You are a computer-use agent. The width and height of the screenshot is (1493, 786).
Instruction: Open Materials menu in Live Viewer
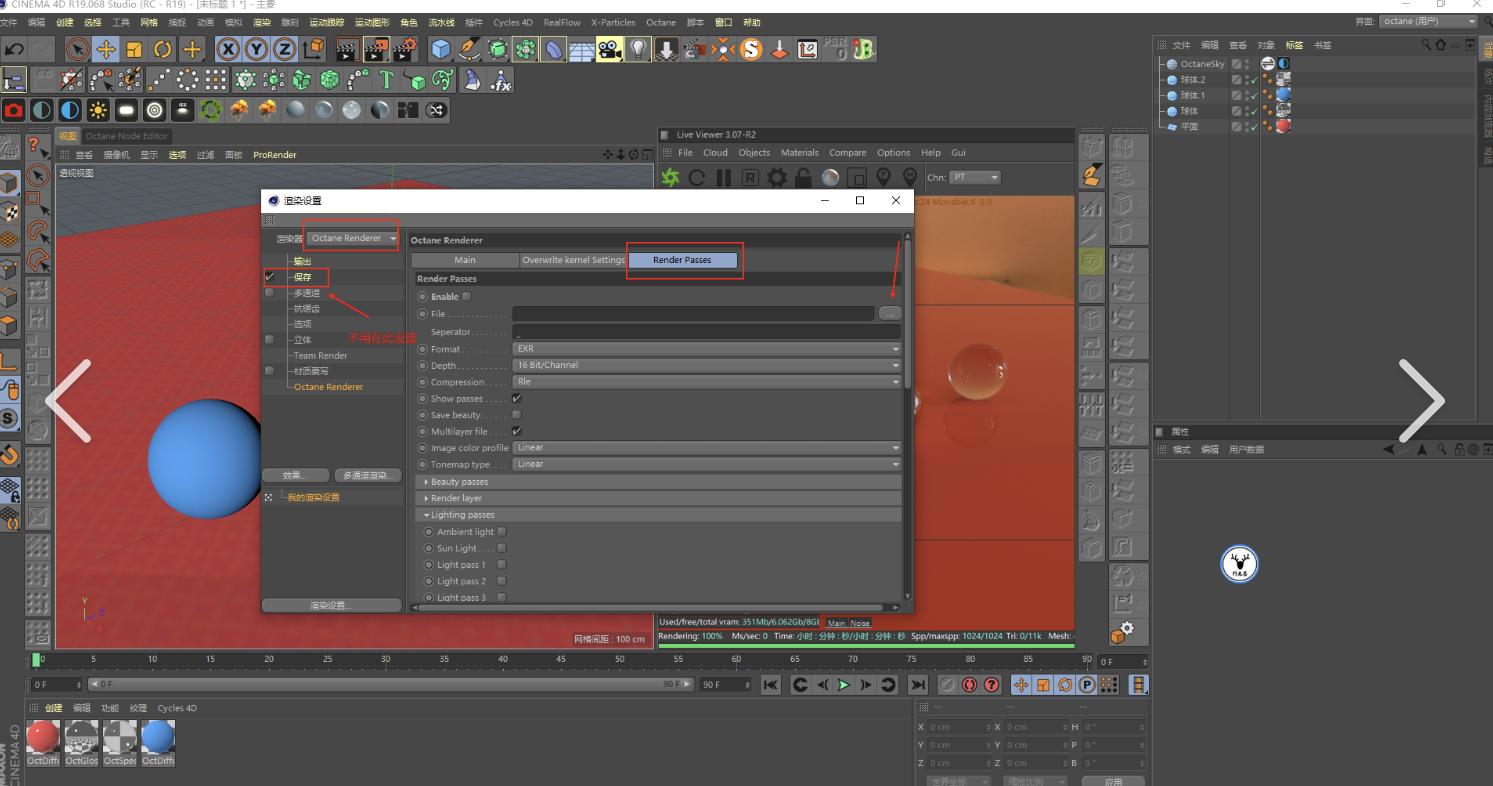point(799,153)
